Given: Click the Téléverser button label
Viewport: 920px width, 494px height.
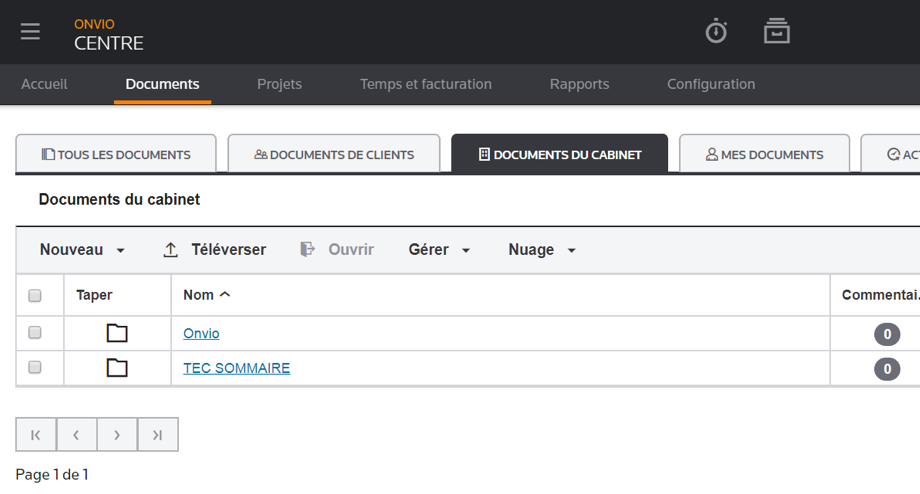Looking at the screenshot, I should [229, 250].
